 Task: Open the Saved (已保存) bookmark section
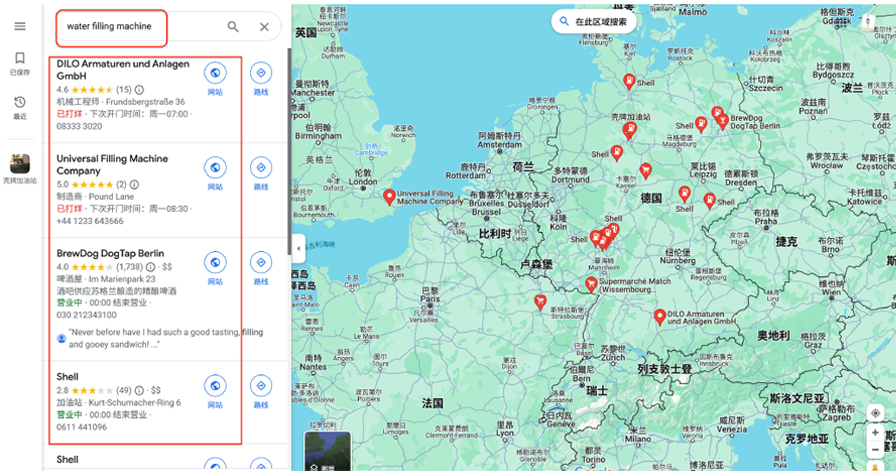(x=20, y=62)
